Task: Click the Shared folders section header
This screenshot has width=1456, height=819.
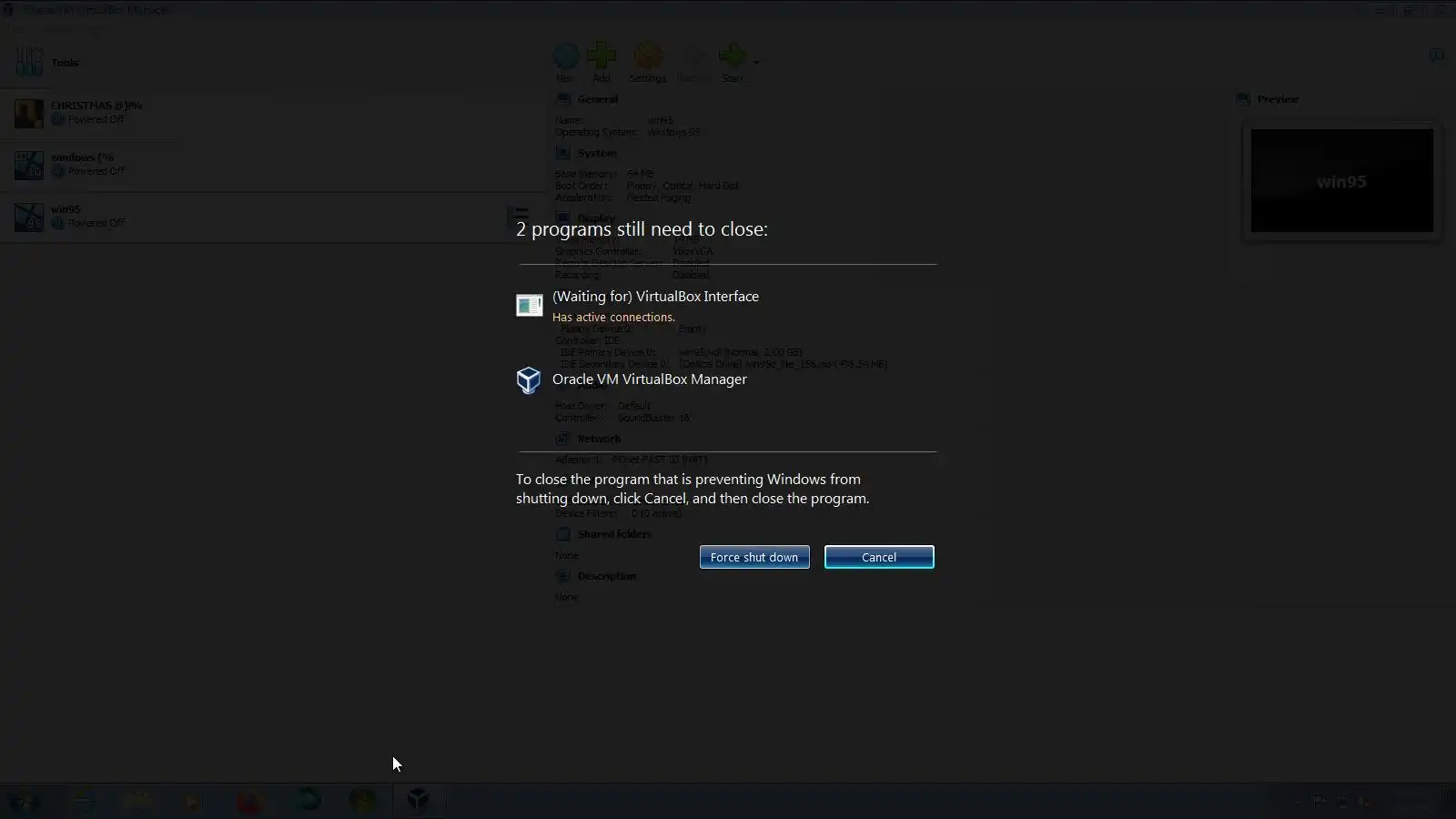Action: tap(614, 534)
